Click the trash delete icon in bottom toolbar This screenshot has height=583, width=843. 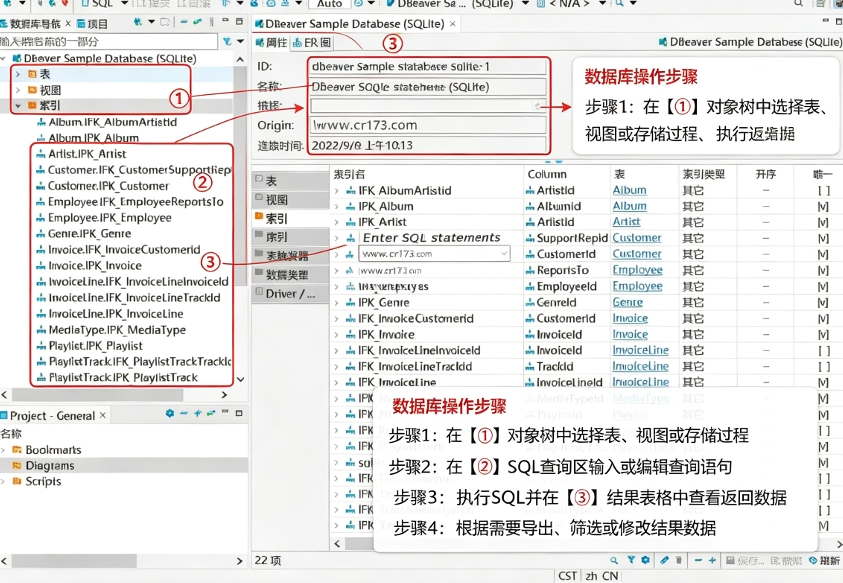coord(679,560)
